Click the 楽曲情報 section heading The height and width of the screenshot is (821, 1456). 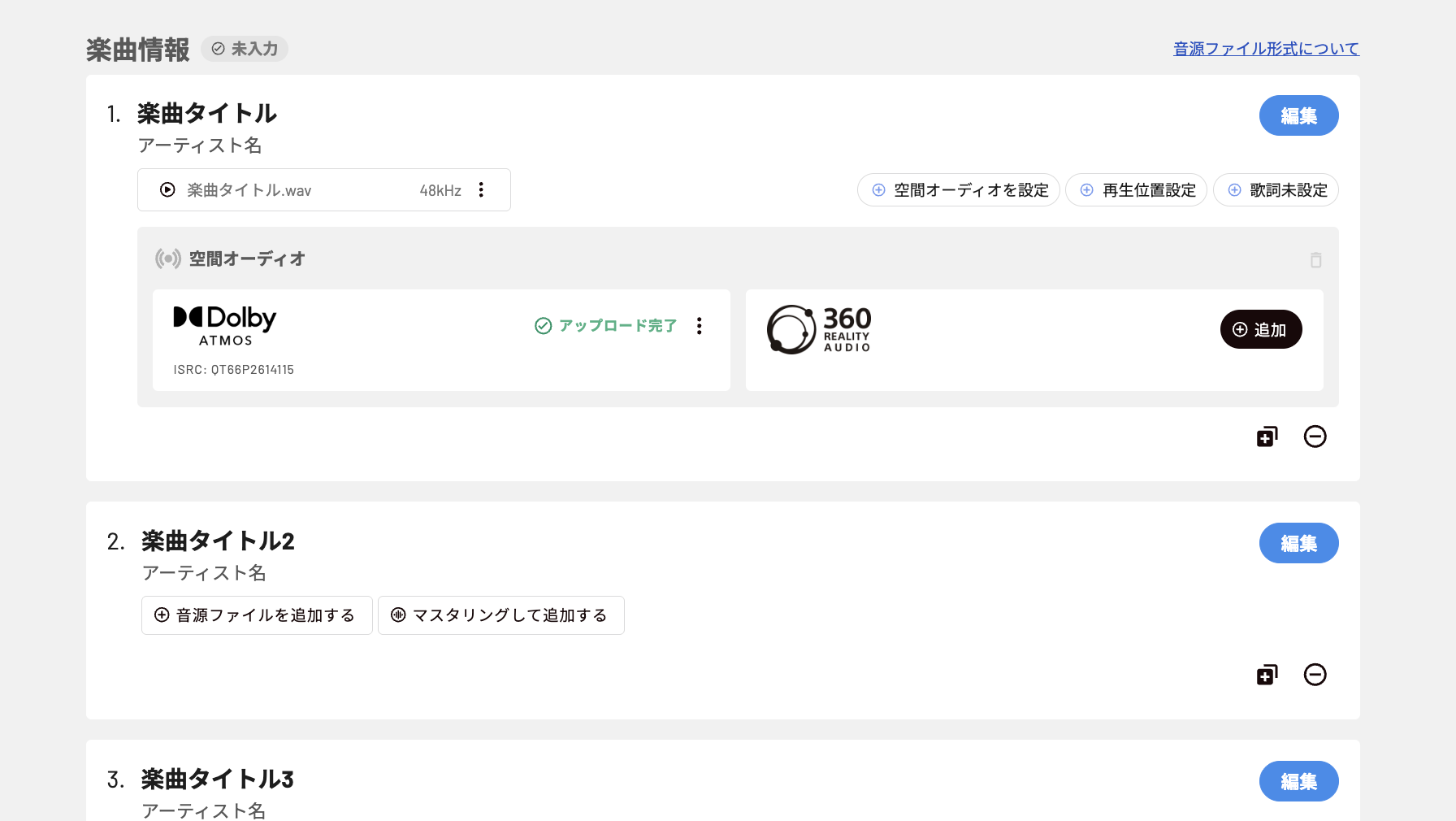(x=138, y=50)
